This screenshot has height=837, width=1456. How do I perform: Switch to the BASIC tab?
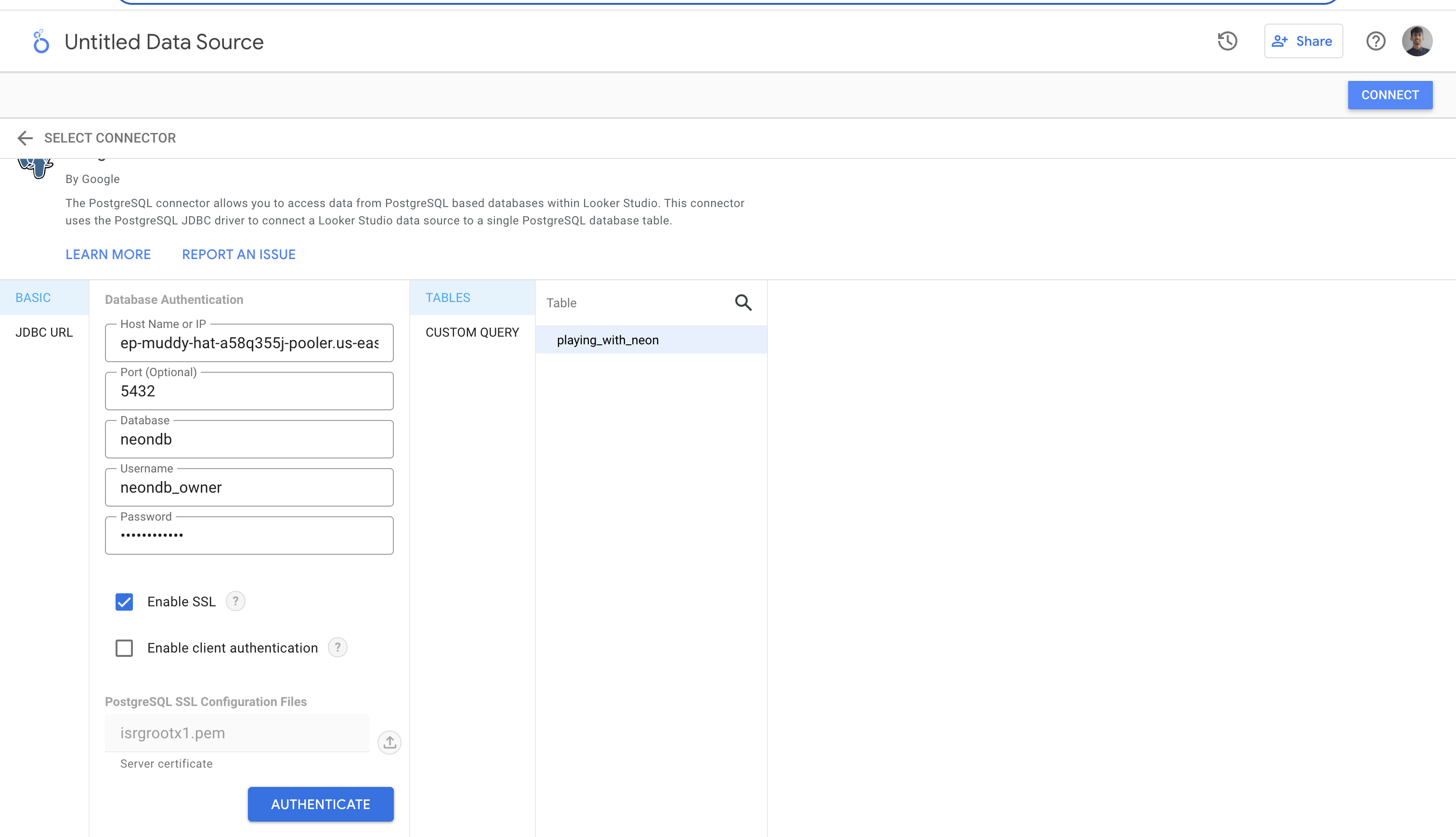tap(44, 298)
